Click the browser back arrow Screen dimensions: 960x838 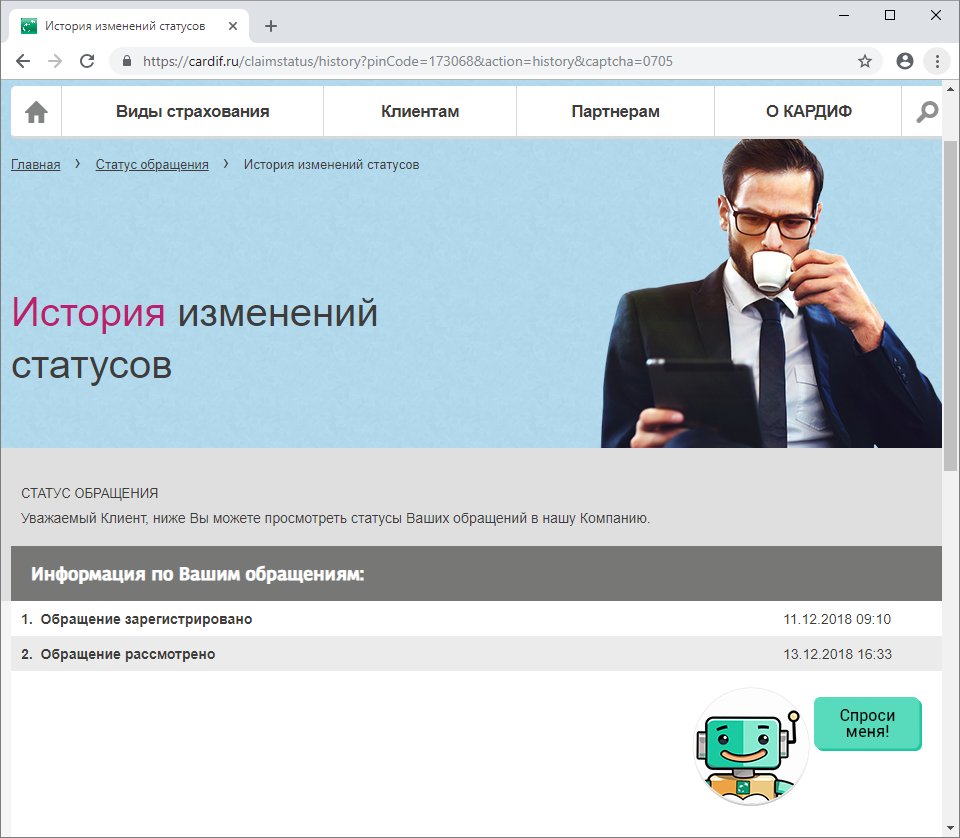(x=23, y=61)
